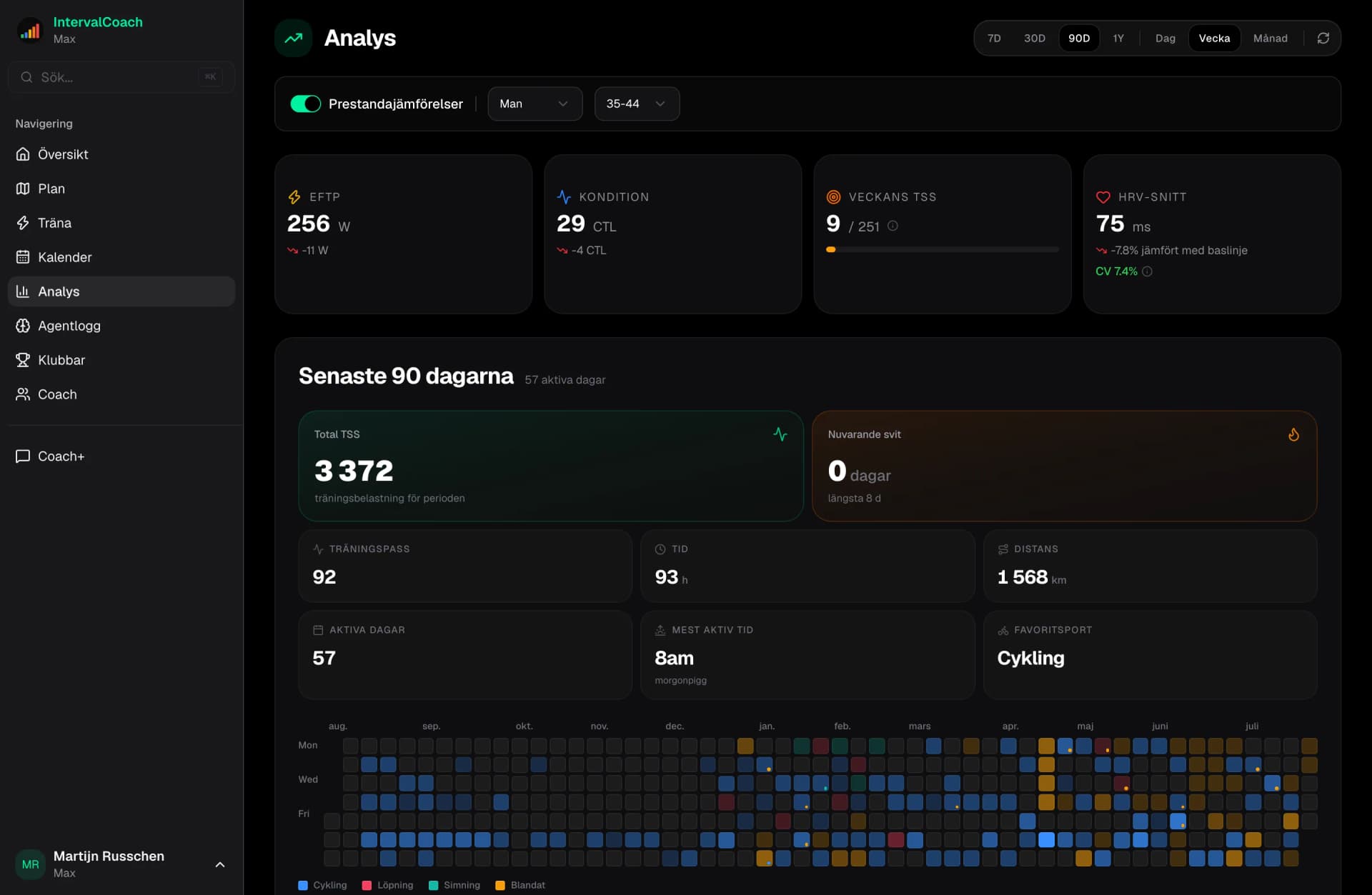The image size is (1372, 895).
Task: Click the Kalender calendar icon
Action: point(23,257)
